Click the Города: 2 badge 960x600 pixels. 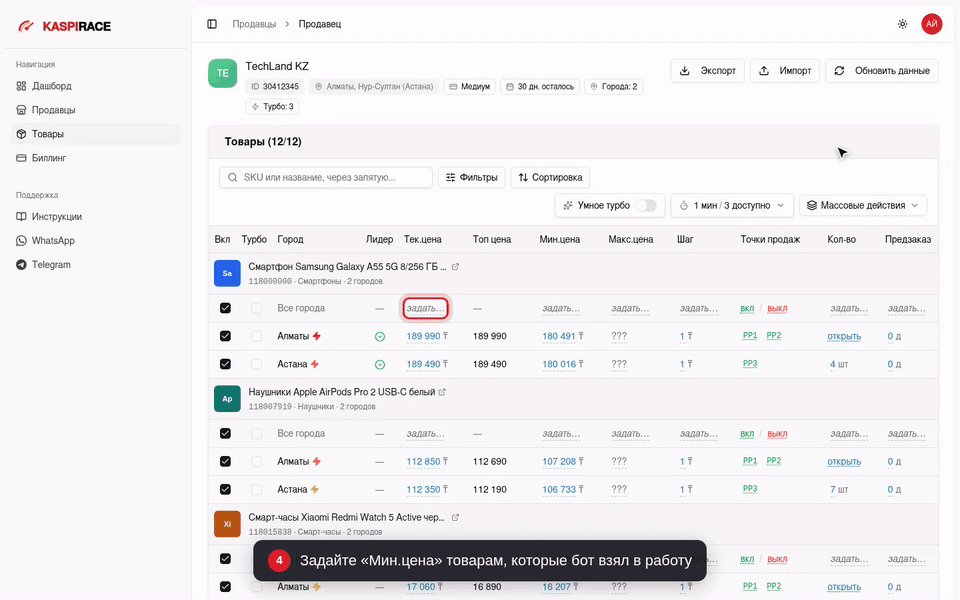(x=613, y=87)
